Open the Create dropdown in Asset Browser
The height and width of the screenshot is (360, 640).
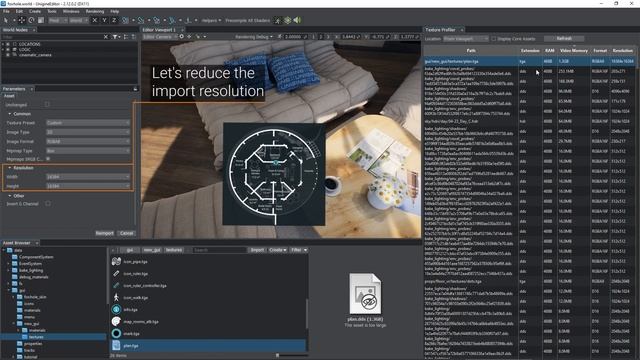point(278,250)
